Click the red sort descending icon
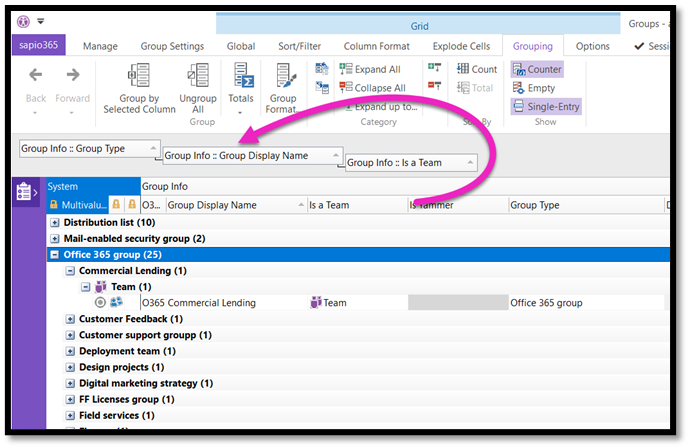Image resolution: width=689 pixels, height=448 pixels. pyautogui.click(x=434, y=85)
